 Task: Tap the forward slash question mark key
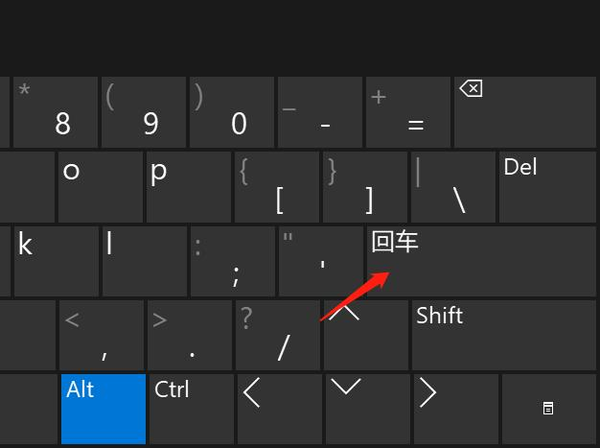(x=276, y=335)
